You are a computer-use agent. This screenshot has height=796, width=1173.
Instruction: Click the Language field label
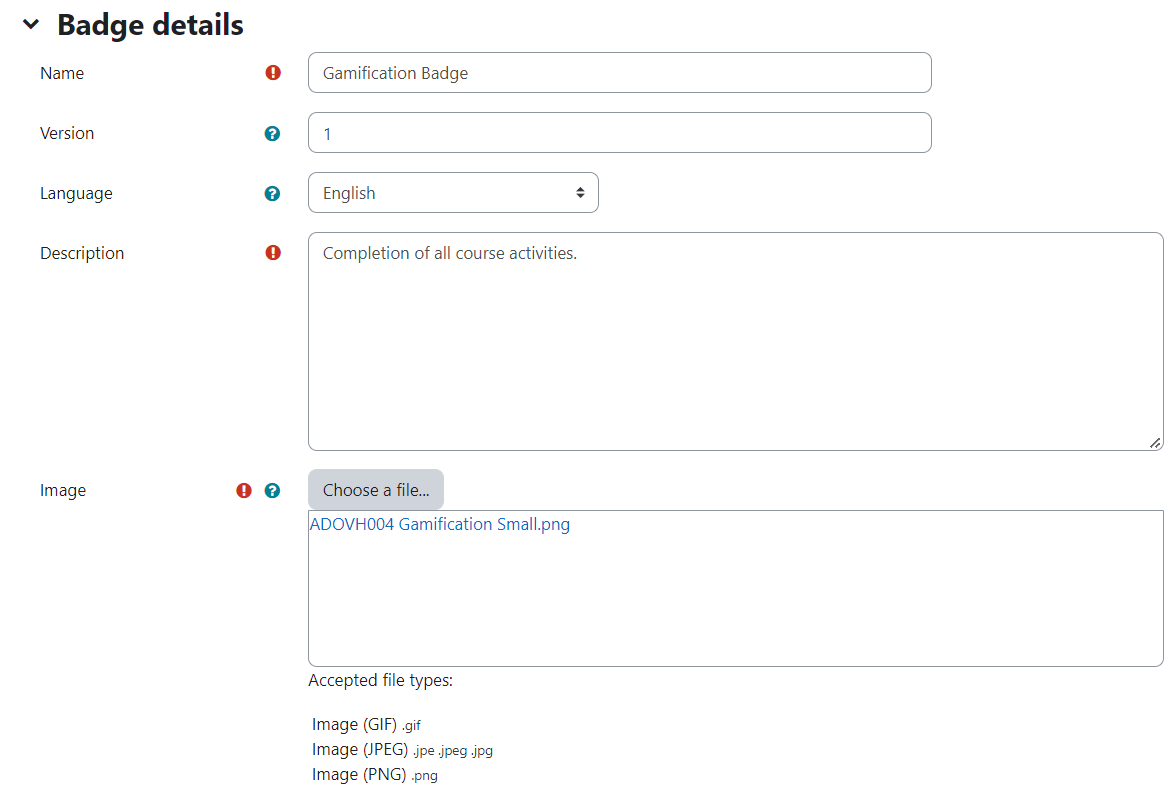click(76, 194)
